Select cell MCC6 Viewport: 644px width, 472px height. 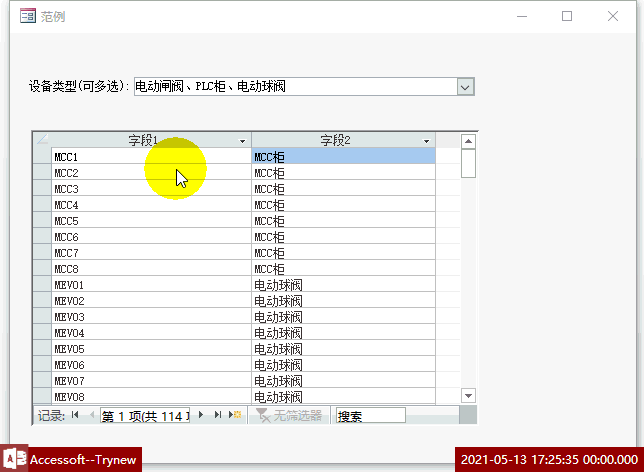click(x=151, y=237)
